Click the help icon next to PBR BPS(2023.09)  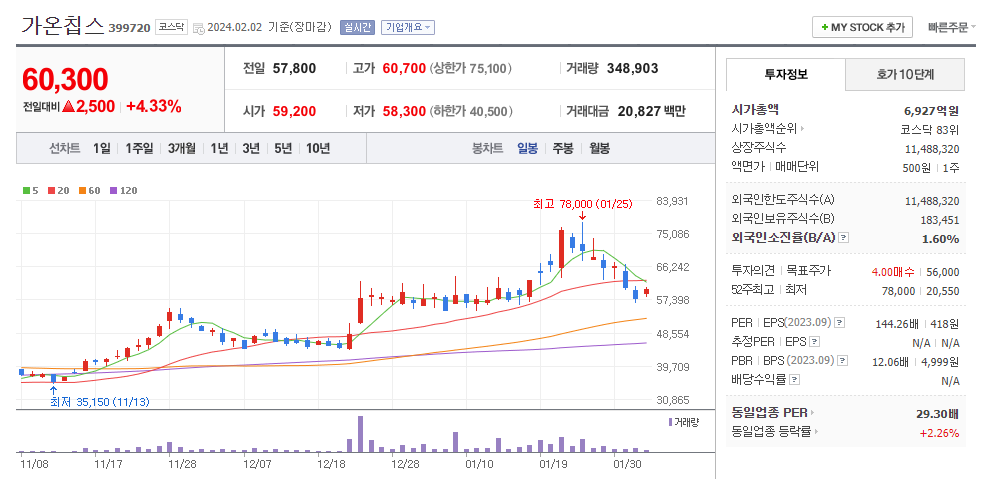[x=842, y=361]
